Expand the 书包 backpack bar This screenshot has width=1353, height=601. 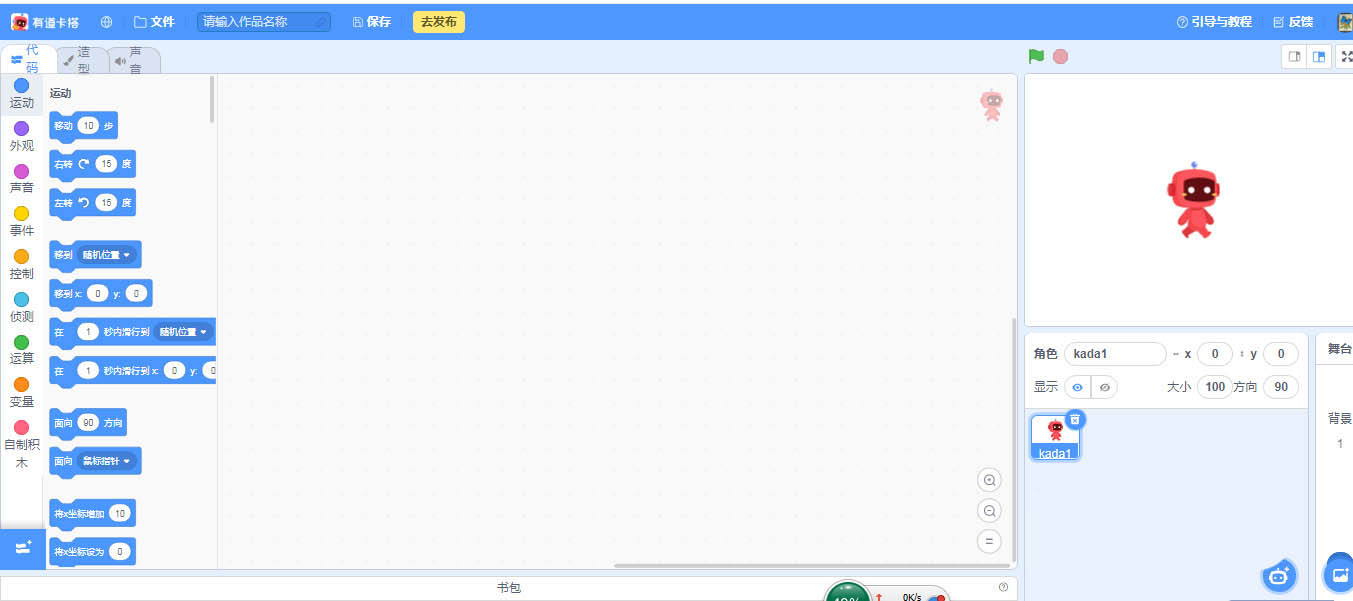508,588
